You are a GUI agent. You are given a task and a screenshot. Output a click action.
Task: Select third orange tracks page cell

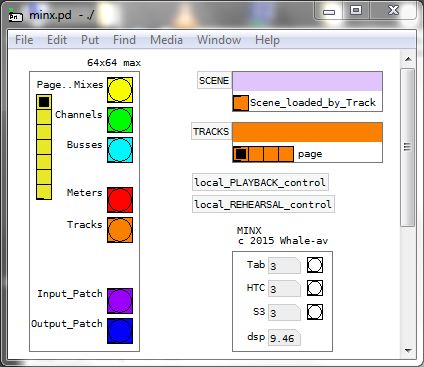(271, 154)
